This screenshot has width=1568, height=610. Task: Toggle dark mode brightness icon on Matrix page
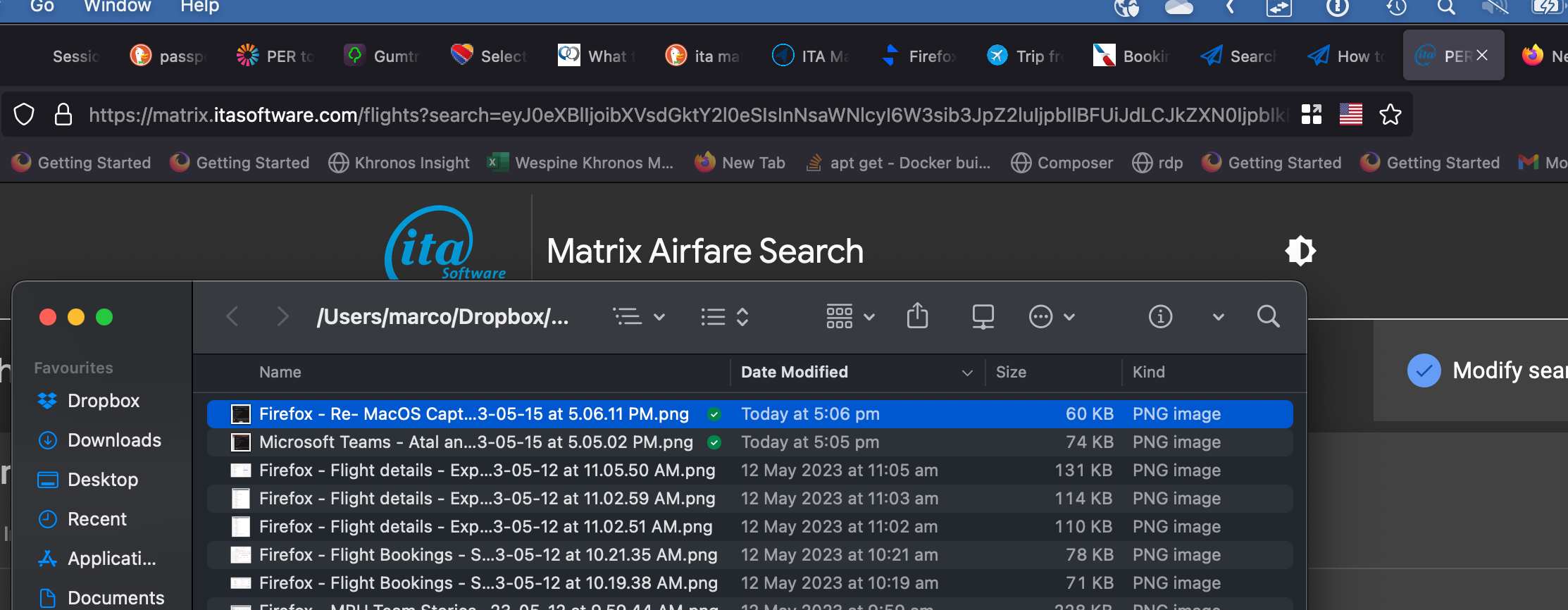click(x=1300, y=251)
